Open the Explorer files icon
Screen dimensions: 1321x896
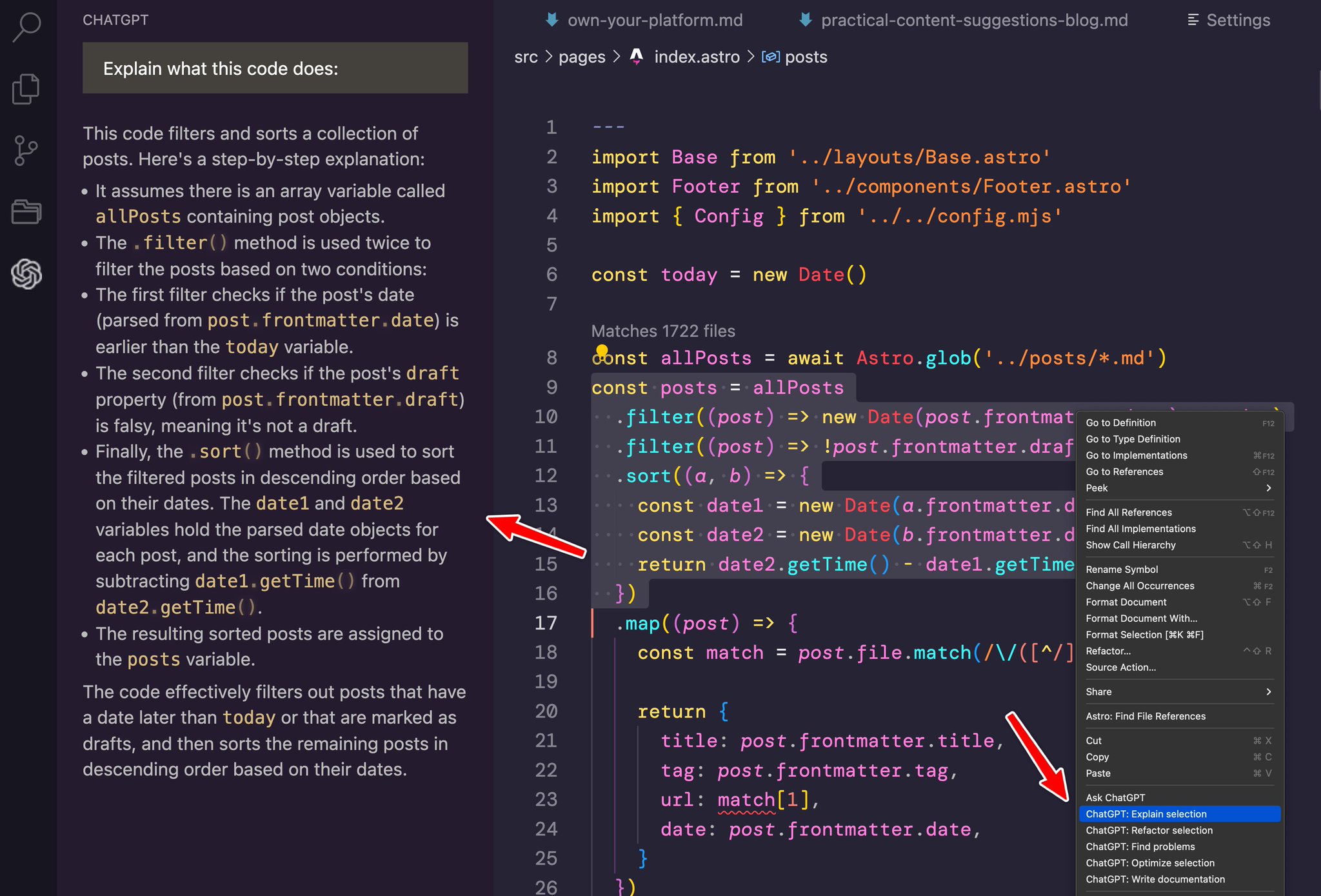tap(26, 88)
